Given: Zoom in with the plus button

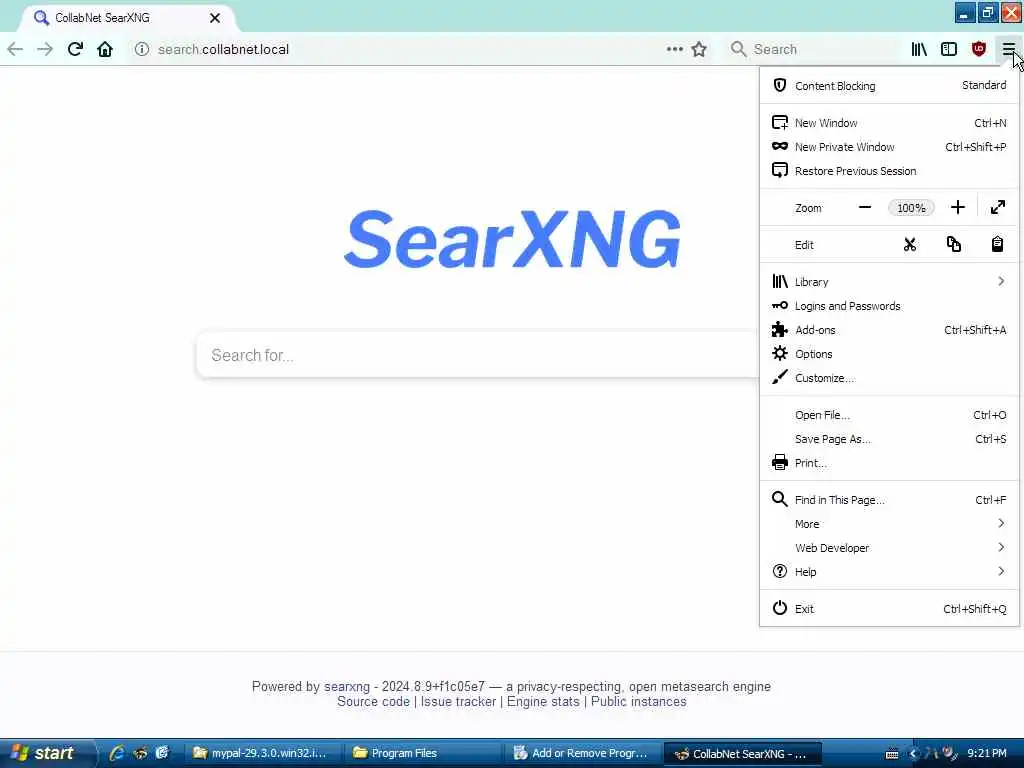Looking at the screenshot, I should click(957, 208).
